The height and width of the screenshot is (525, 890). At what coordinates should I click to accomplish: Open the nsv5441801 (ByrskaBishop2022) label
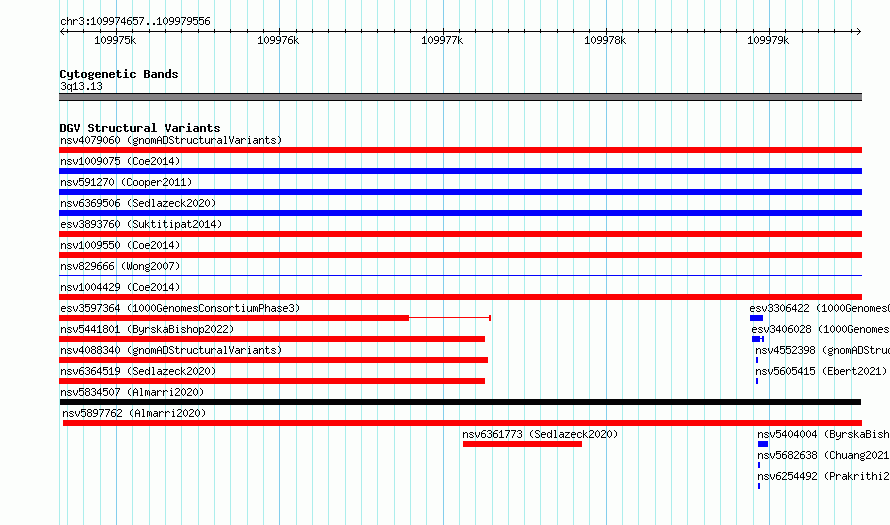click(x=147, y=329)
